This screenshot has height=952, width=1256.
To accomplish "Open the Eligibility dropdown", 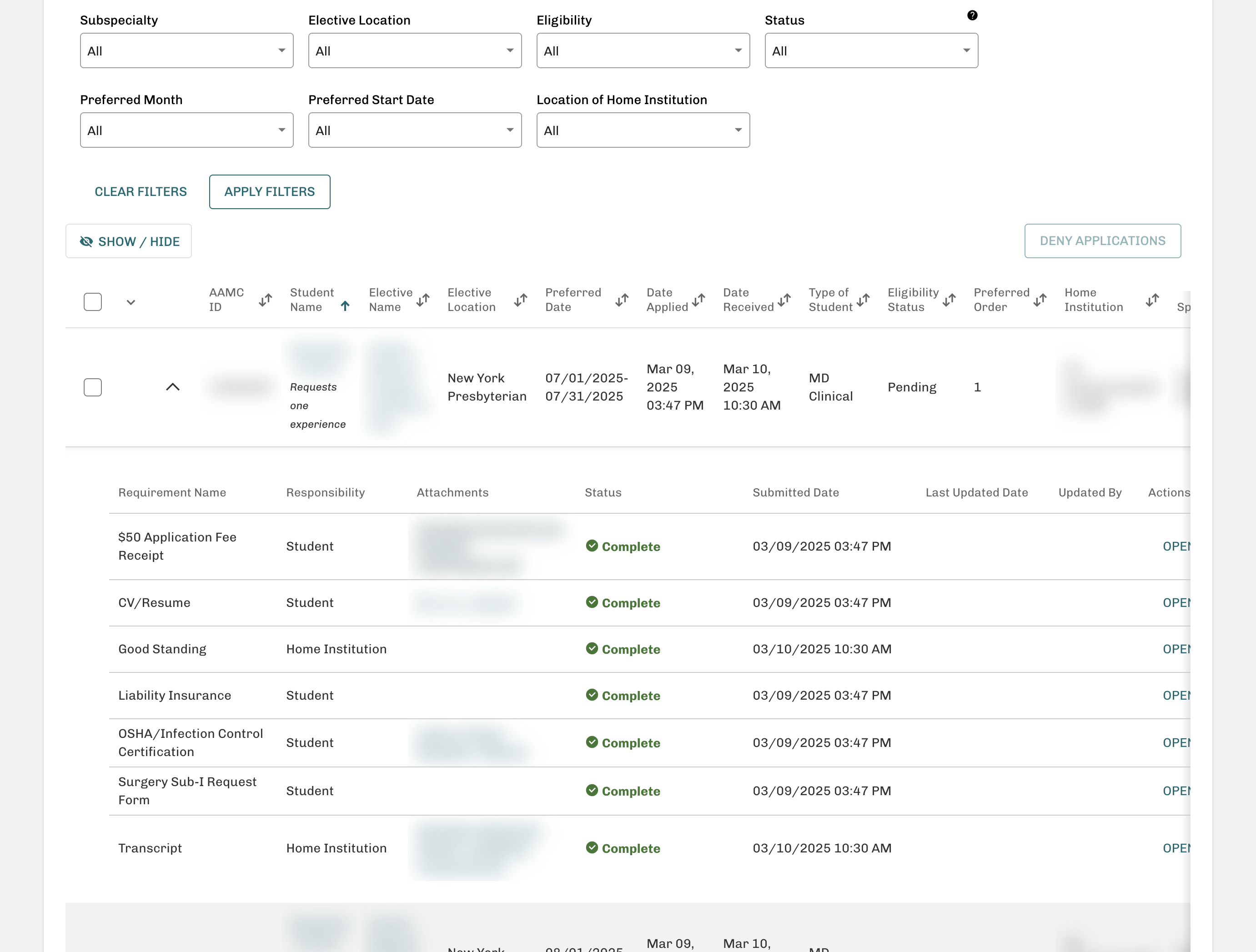I will pos(643,50).
